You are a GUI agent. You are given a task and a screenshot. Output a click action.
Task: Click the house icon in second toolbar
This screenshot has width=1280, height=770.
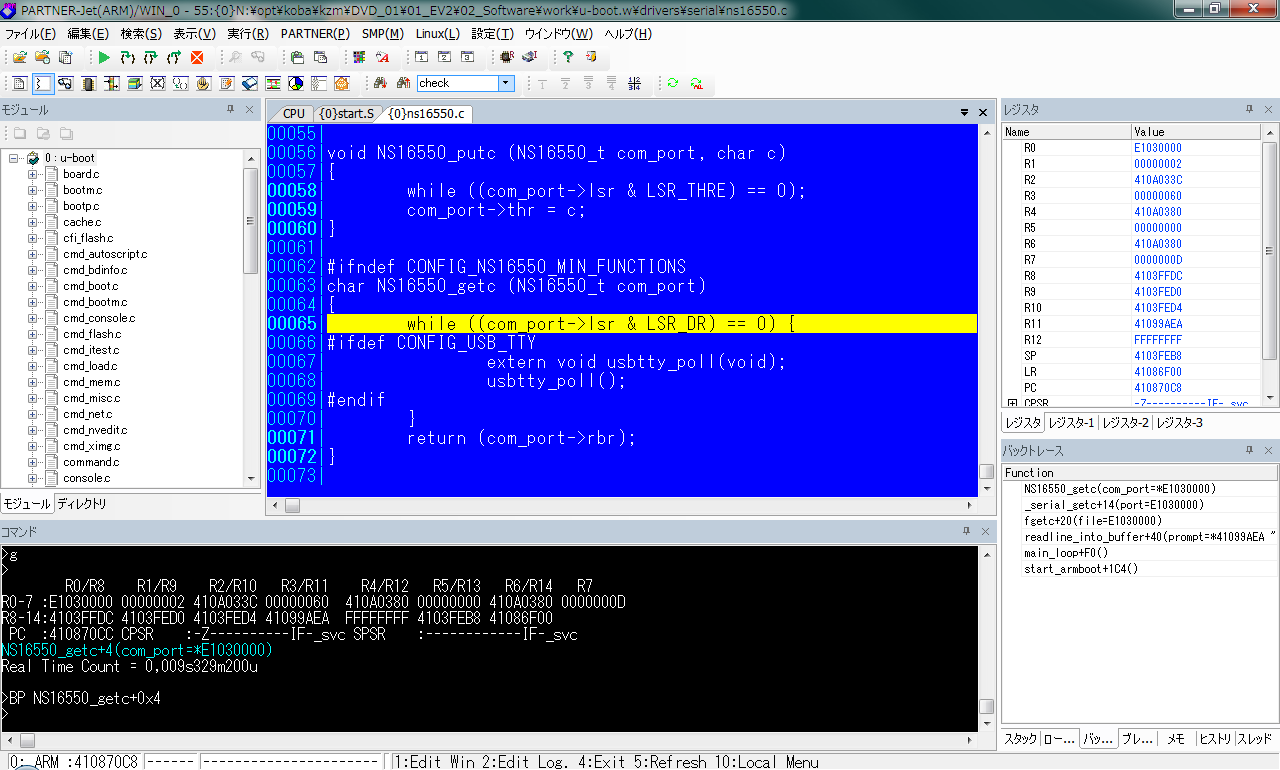342,84
